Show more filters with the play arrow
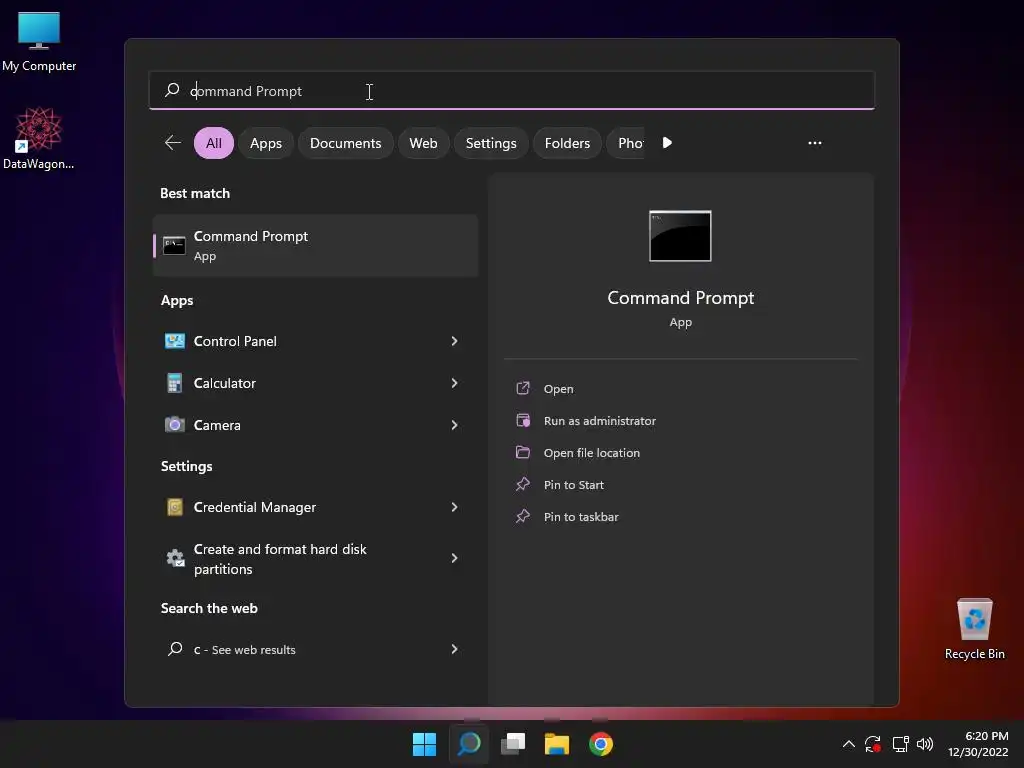The width and height of the screenshot is (1024, 768). tap(667, 142)
